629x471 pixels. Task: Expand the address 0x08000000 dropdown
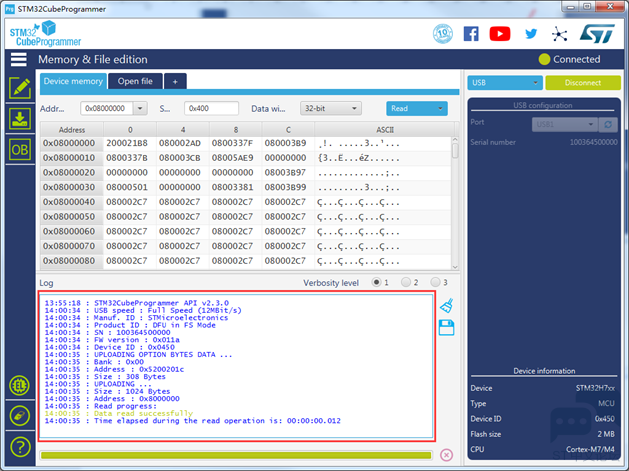(140, 108)
